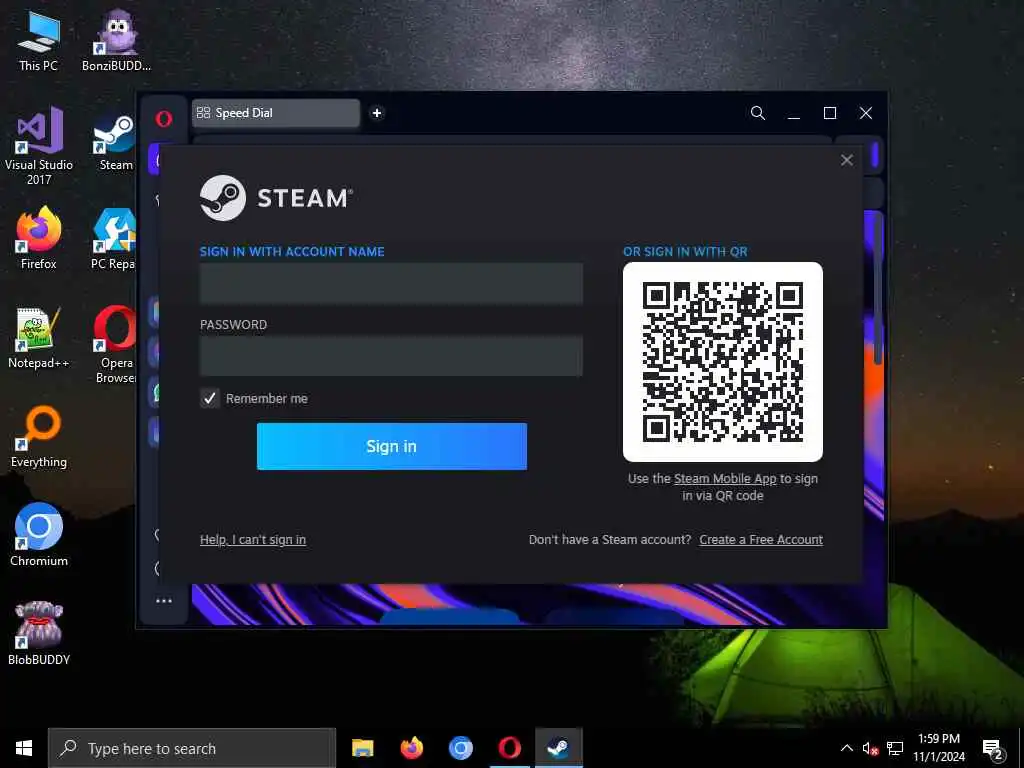Switch to Steam from the taskbar
This screenshot has width=1024, height=768.
558,748
